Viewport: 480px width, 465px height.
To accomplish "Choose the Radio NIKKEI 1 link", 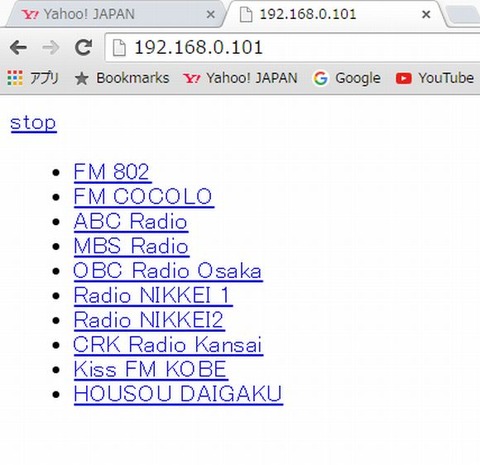I will (153, 295).
